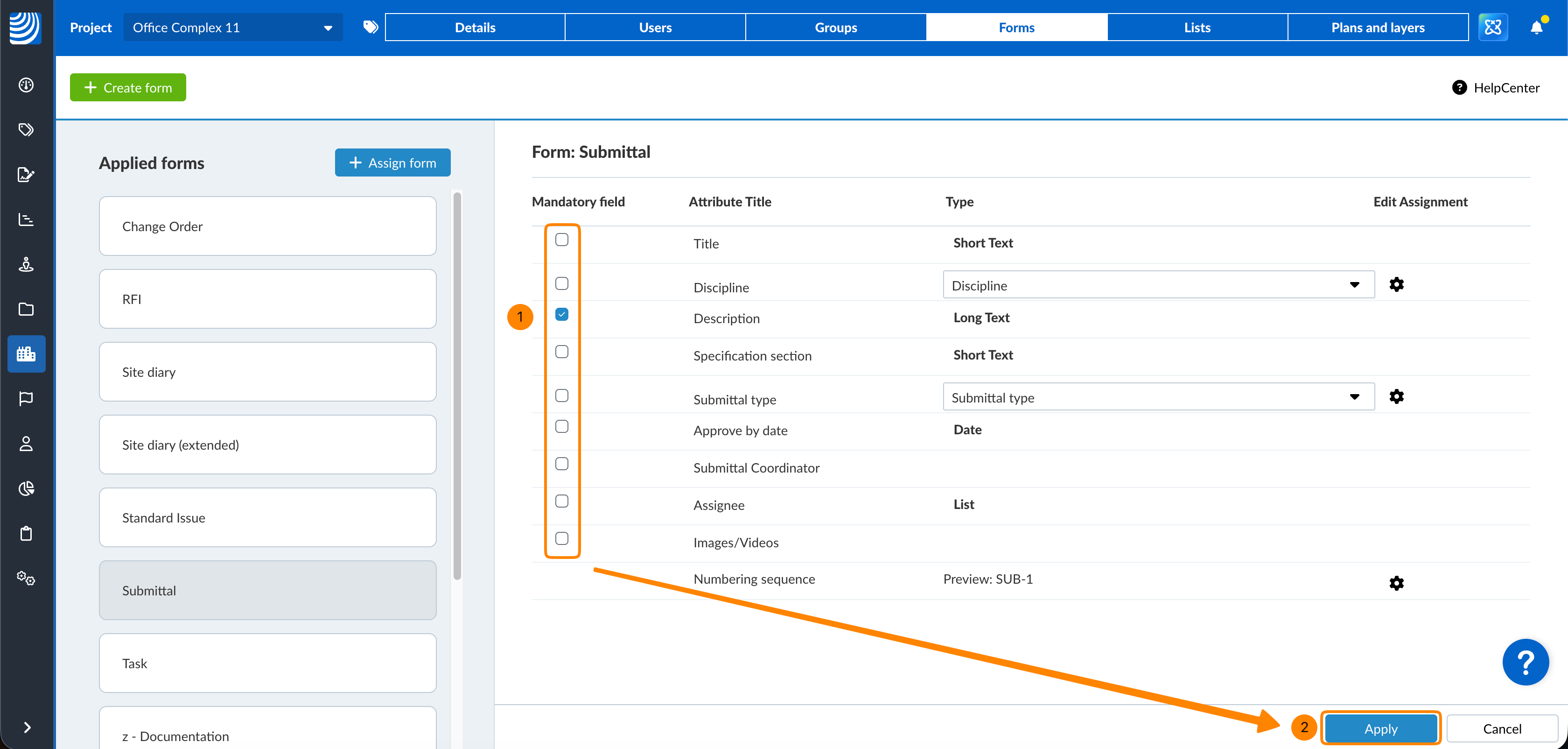The height and width of the screenshot is (749, 1568).
Task: Open gear settings for Submittal type
Action: pyautogui.click(x=1396, y=396)
